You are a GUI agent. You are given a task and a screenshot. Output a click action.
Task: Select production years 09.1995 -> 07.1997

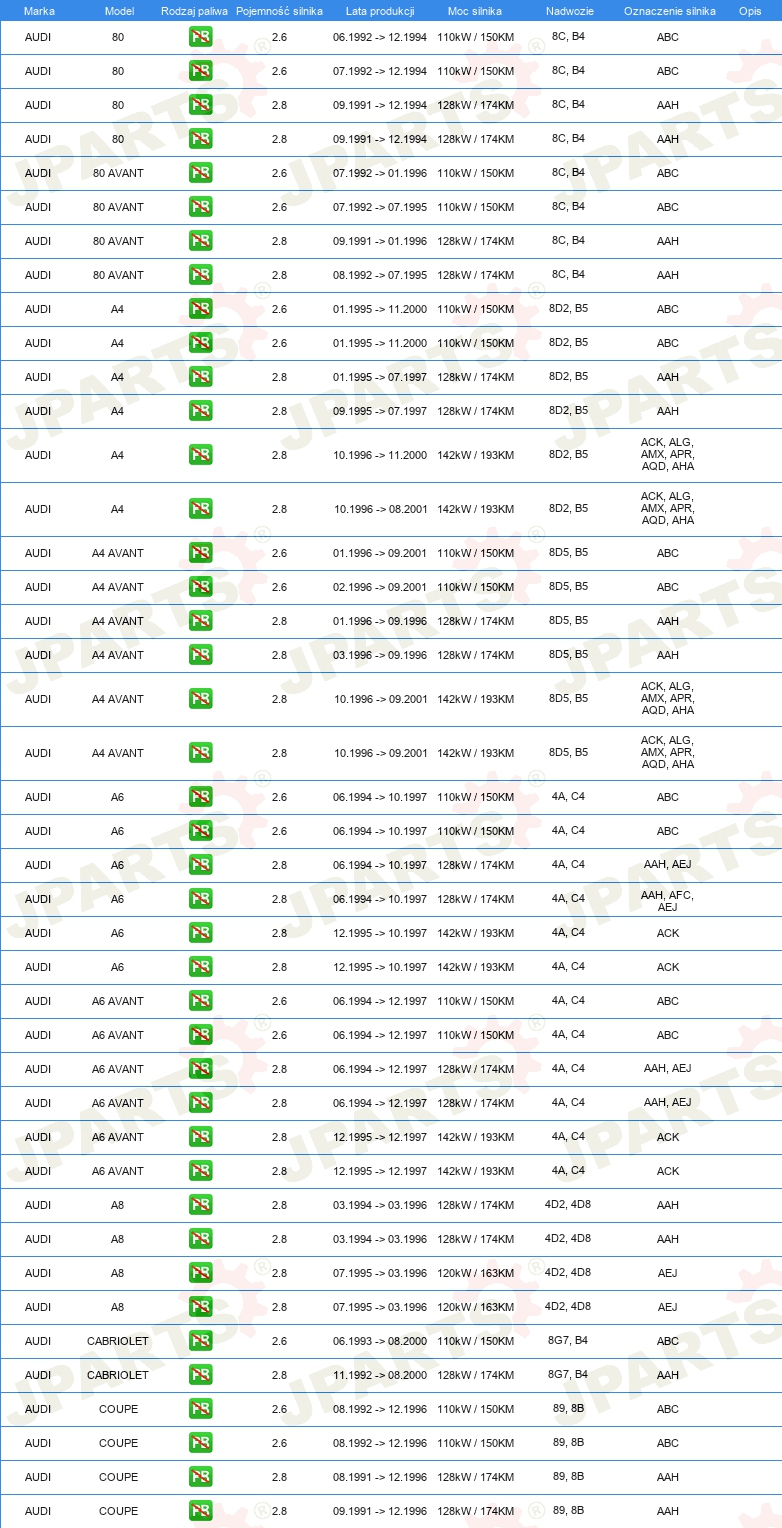click(x=380, y=411)
